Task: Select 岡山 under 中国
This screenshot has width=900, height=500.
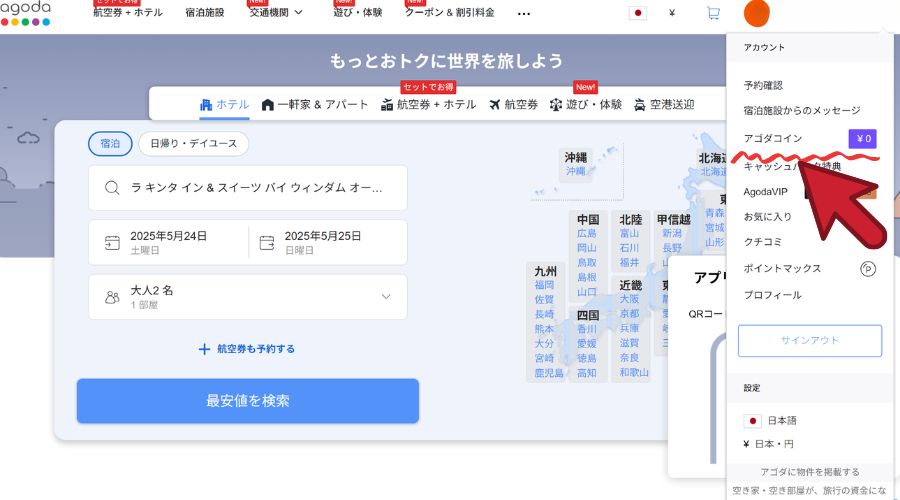Action: coord(587,248)
